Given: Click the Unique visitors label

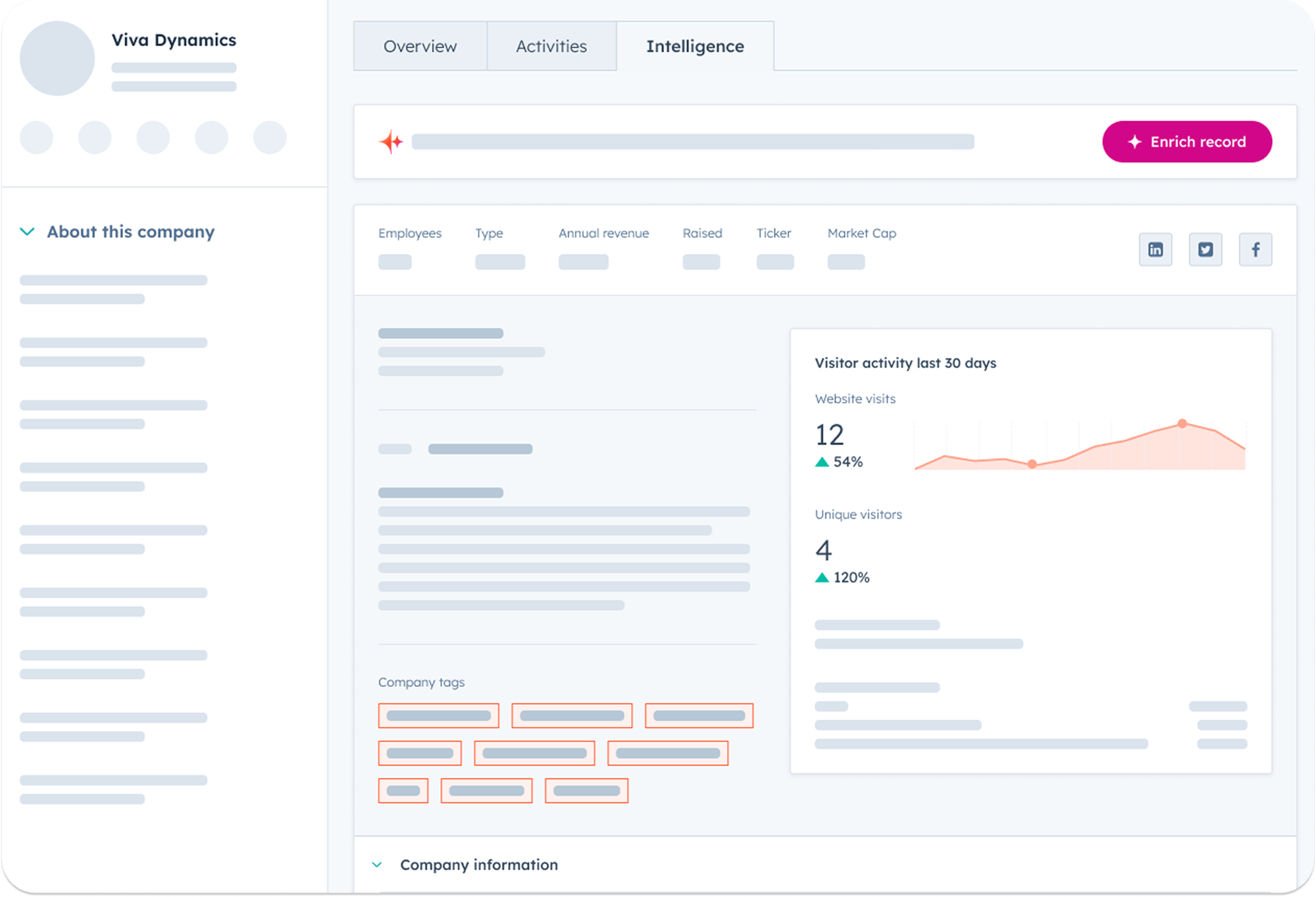Looking at the screenshot, I should (858, 515).
